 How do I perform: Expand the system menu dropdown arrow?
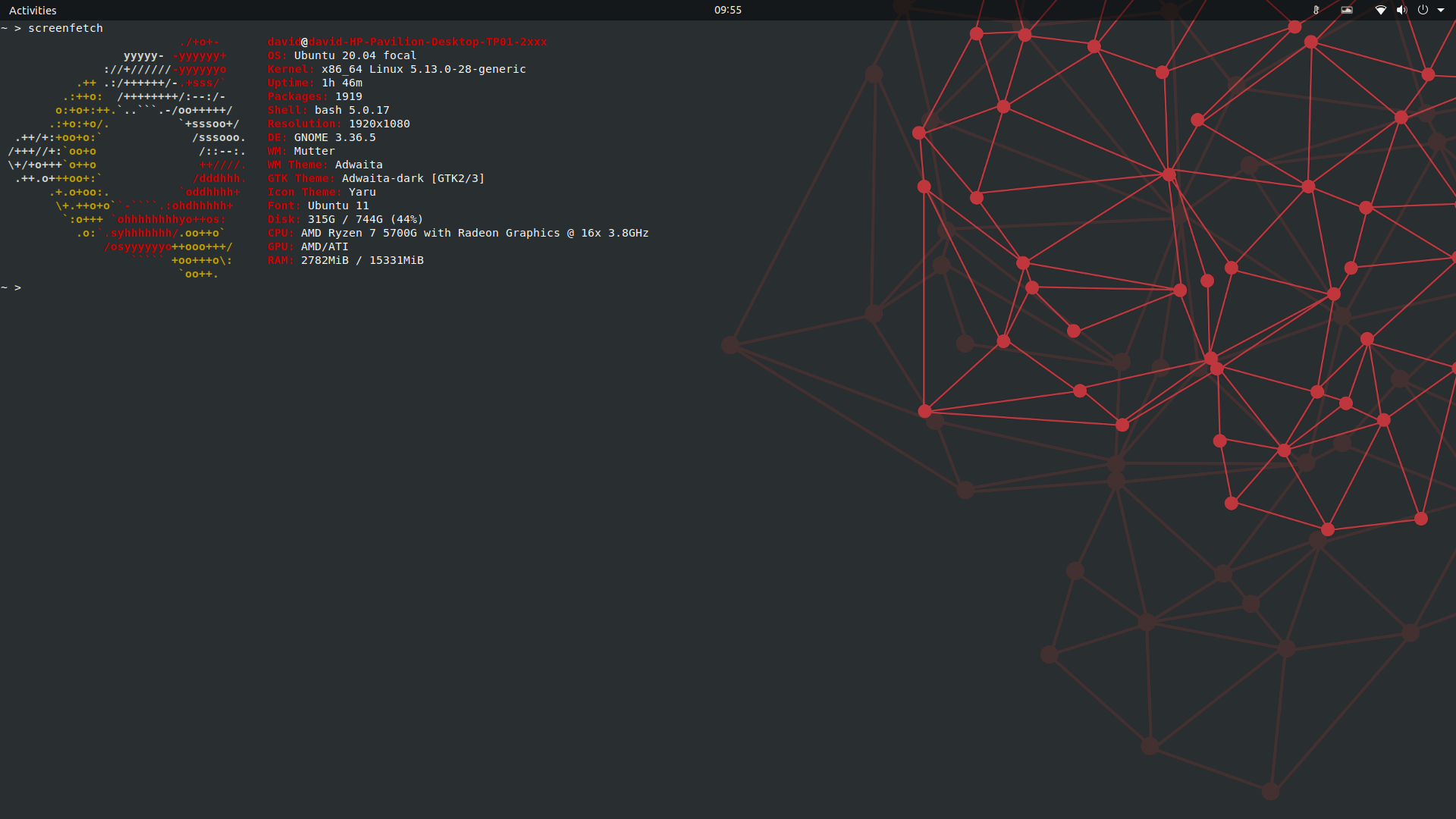[x=1441, y=10]
